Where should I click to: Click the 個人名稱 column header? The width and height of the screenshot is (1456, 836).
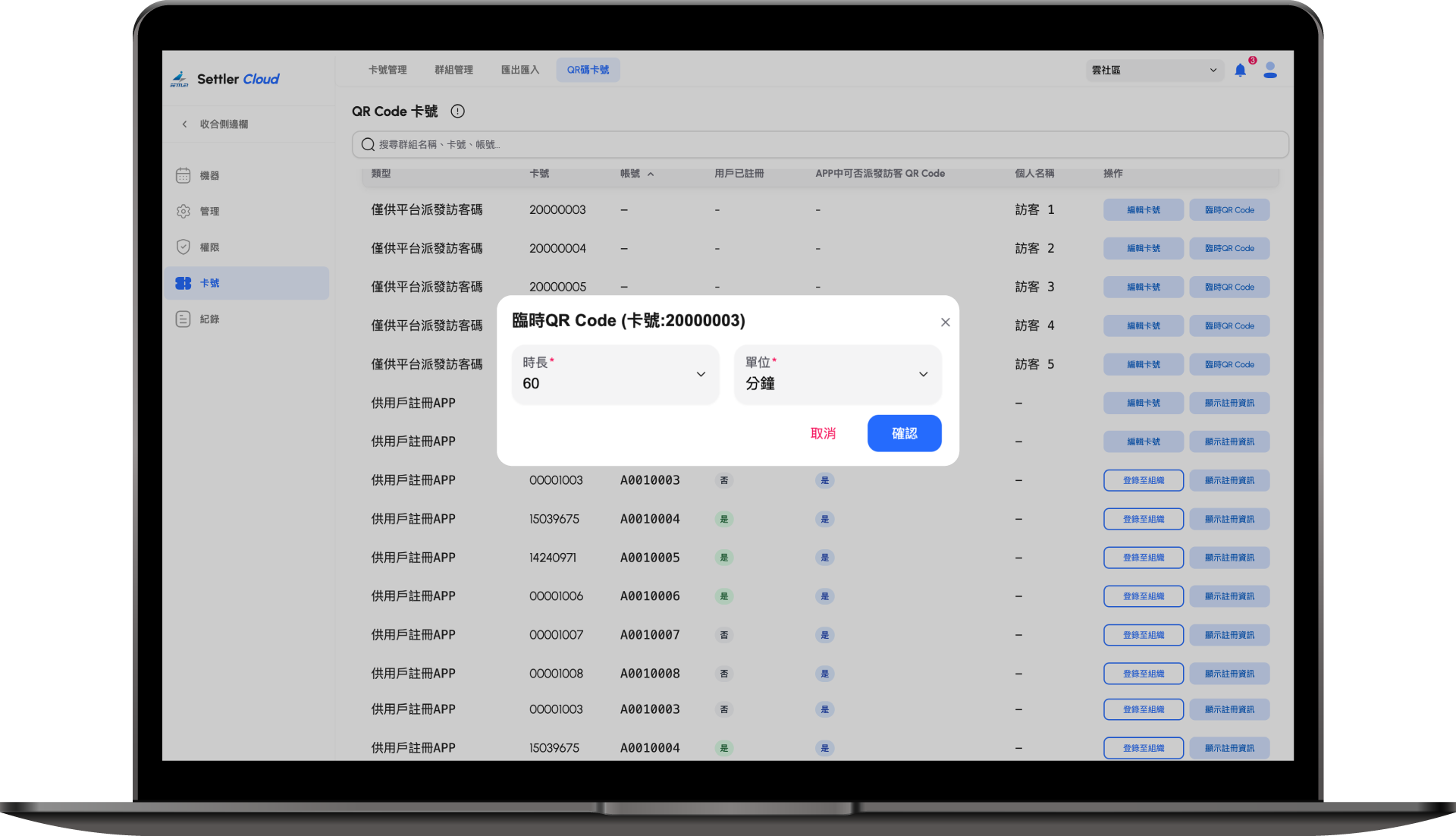[1034, 174]
